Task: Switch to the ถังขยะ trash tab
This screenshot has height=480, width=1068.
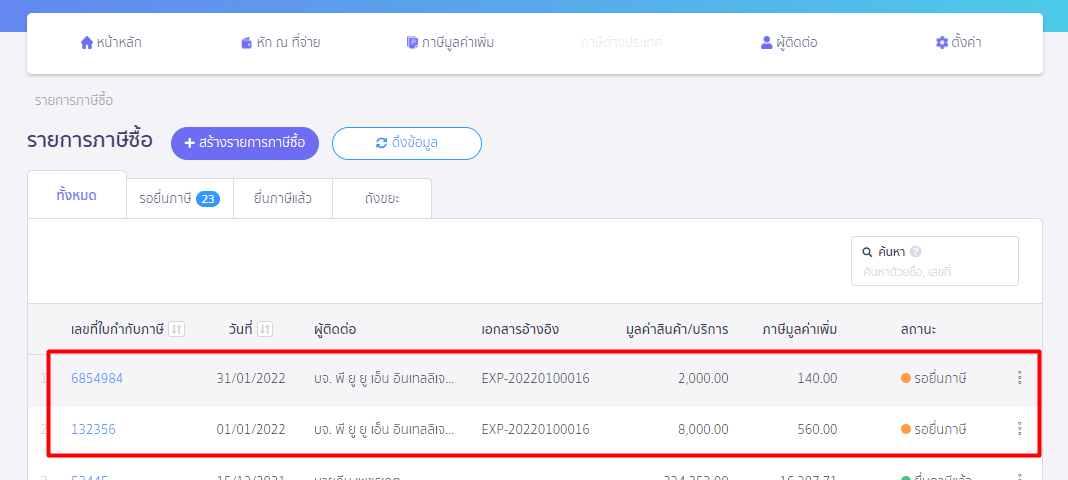Action: tap(381, 199)
